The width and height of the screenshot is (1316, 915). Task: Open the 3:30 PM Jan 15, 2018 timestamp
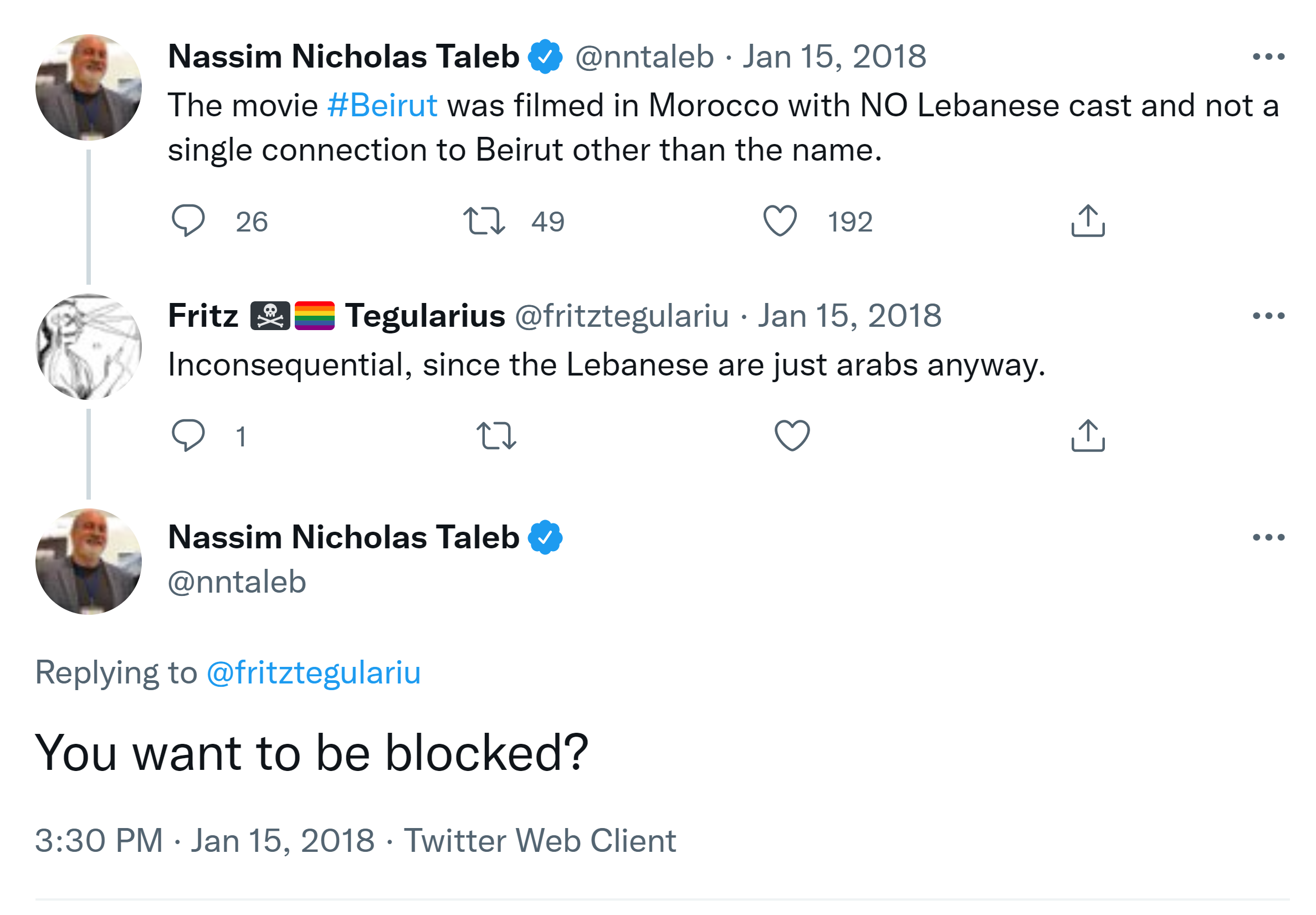(204, 841)
